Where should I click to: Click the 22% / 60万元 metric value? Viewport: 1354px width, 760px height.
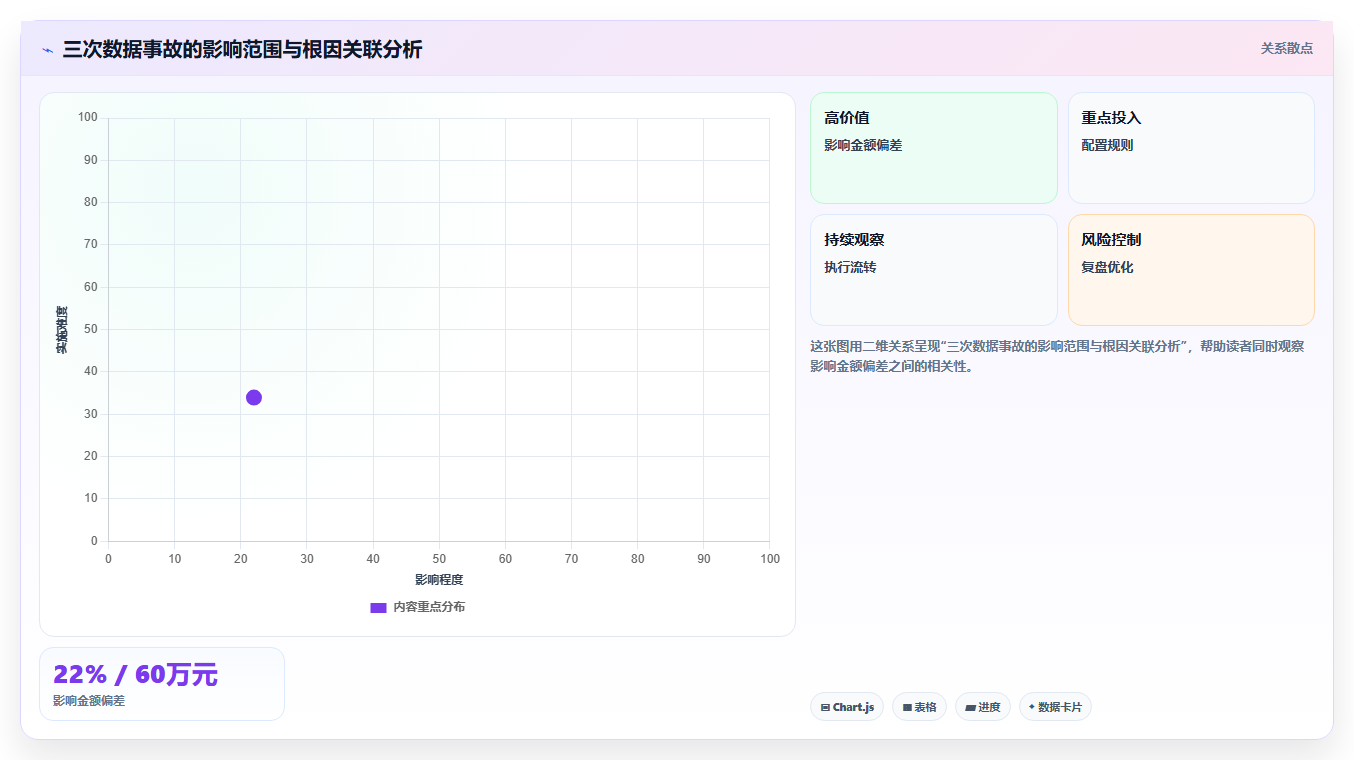[x=135, y=675]
